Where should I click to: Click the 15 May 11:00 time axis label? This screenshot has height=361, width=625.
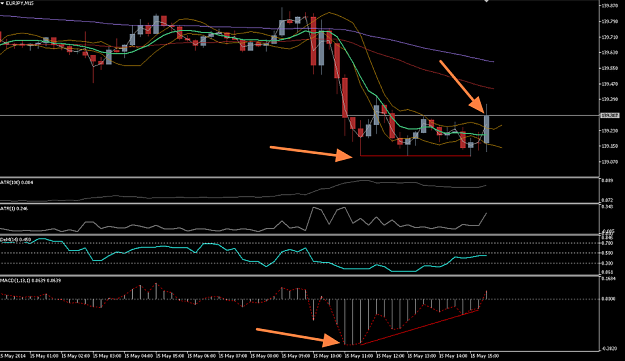(359, 356)
